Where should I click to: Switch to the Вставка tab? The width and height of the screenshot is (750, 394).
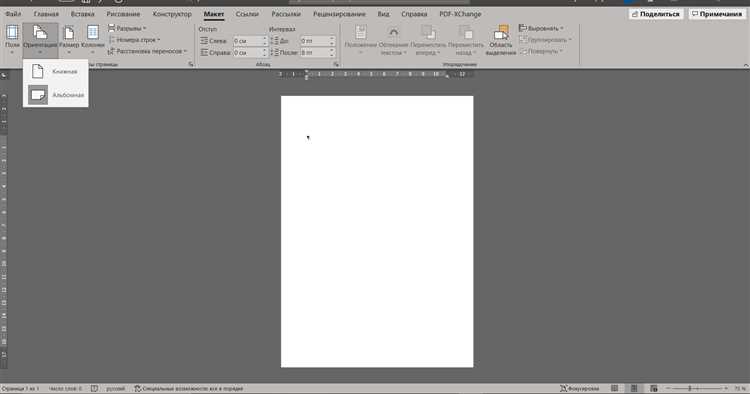pos(82,14)
